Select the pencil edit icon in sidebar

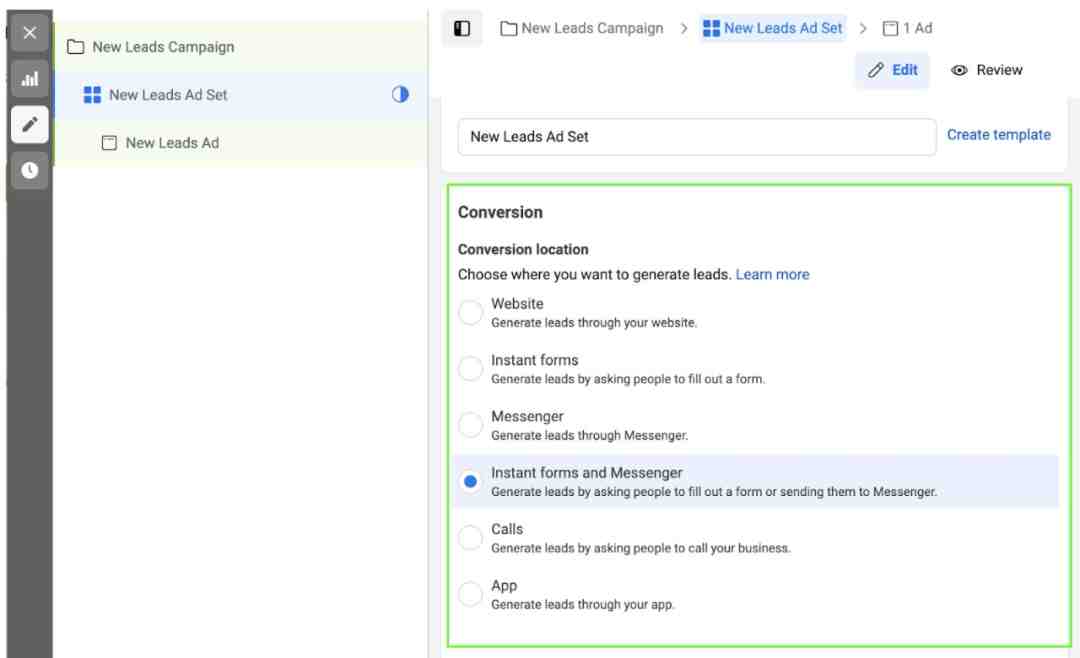(x=30, y=125)
